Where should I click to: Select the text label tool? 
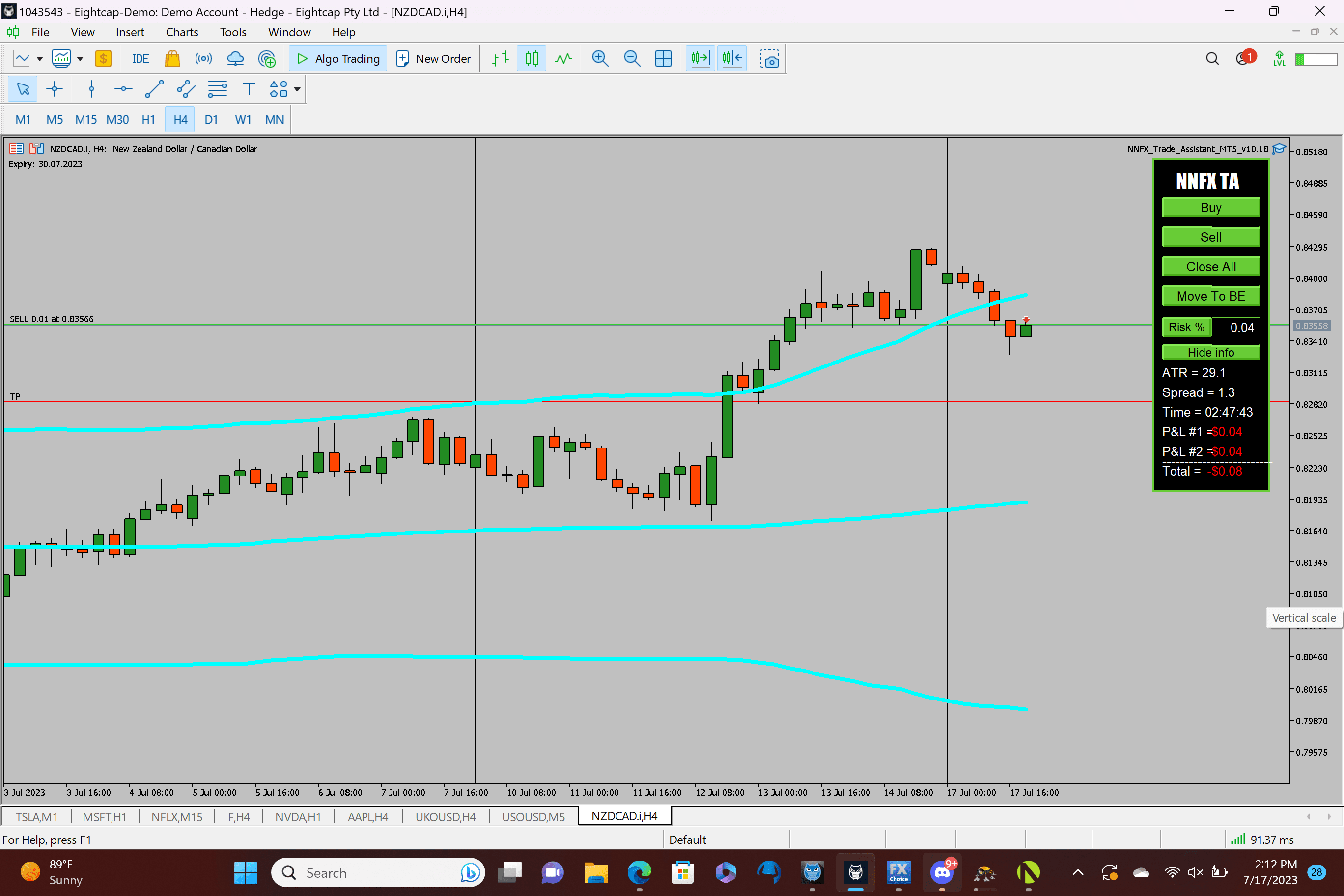tap(248, 89)
